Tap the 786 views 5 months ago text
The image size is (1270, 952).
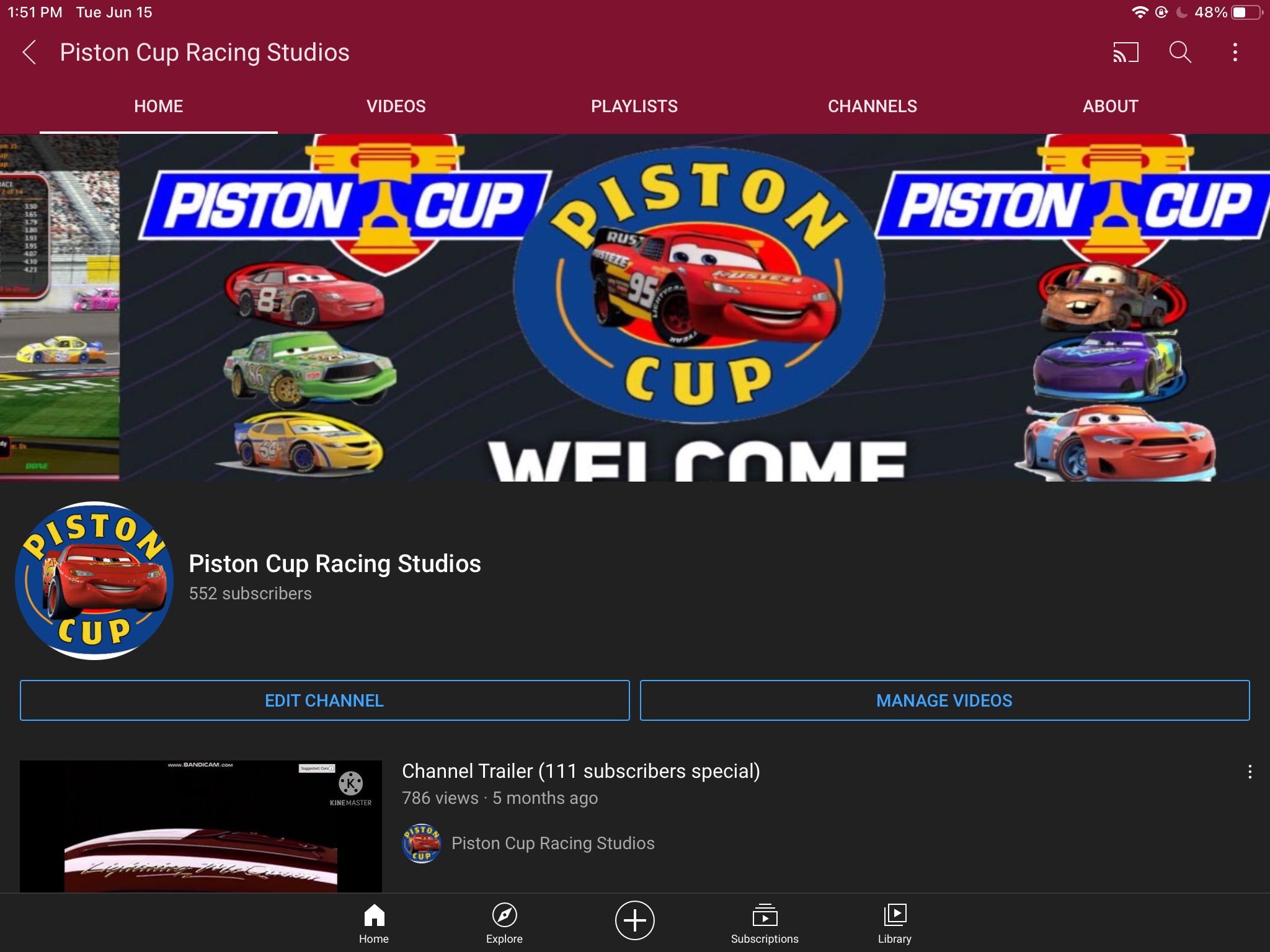click(x=500, y=798)
